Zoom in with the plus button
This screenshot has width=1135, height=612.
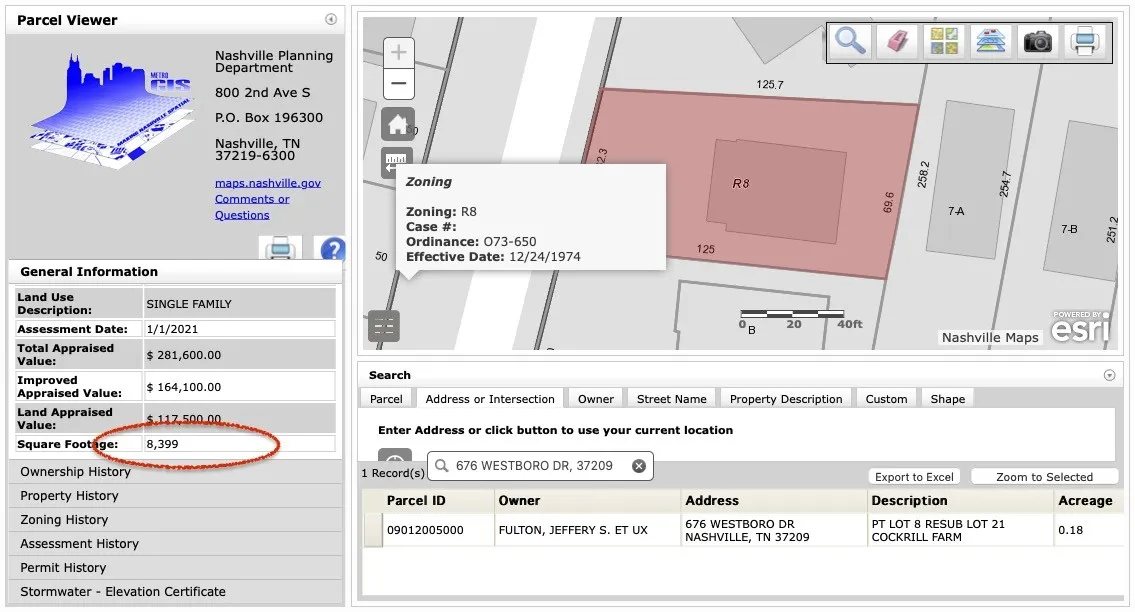[x=398, y=53]
